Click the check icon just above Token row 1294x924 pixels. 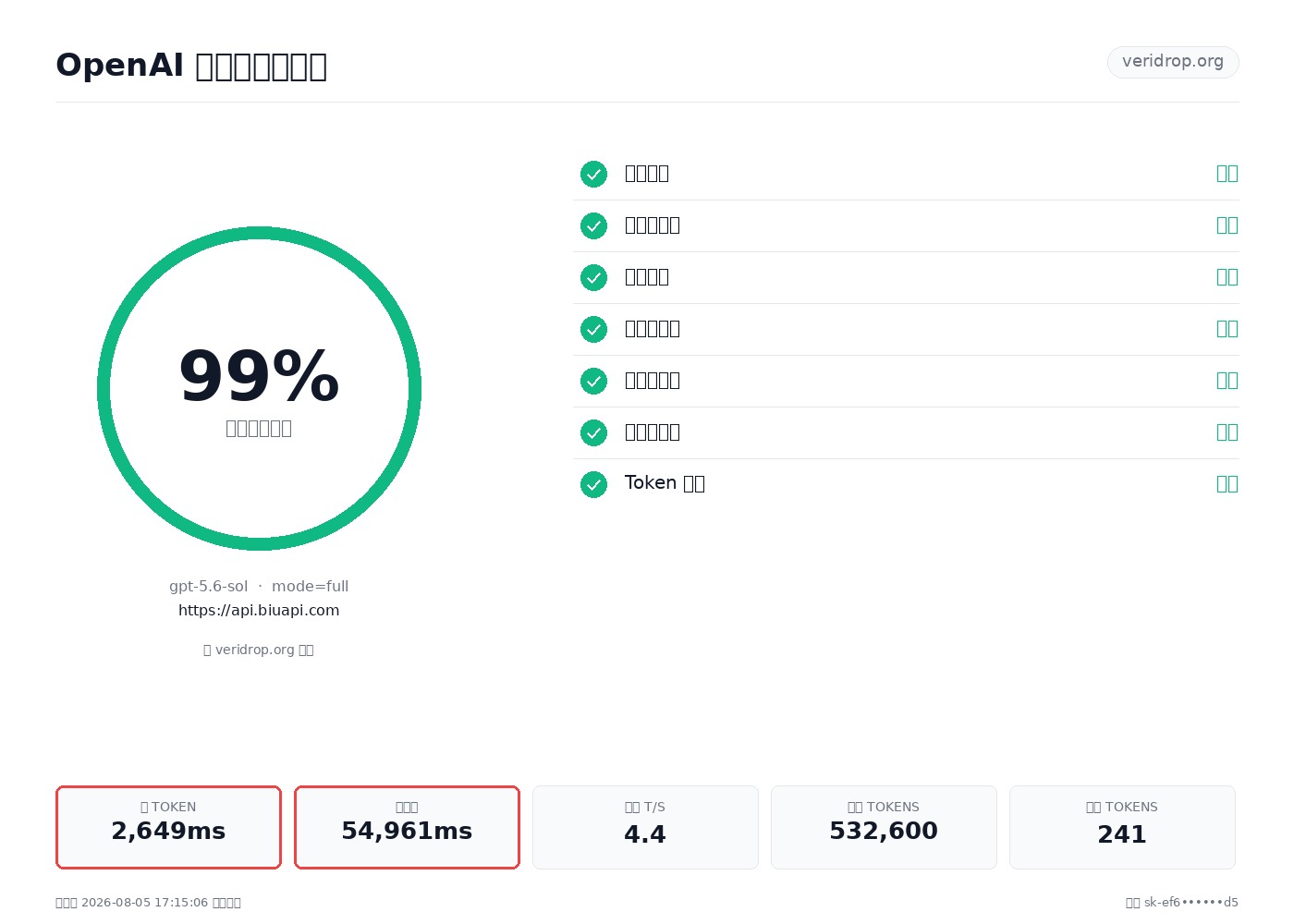[x=593, y=432]
